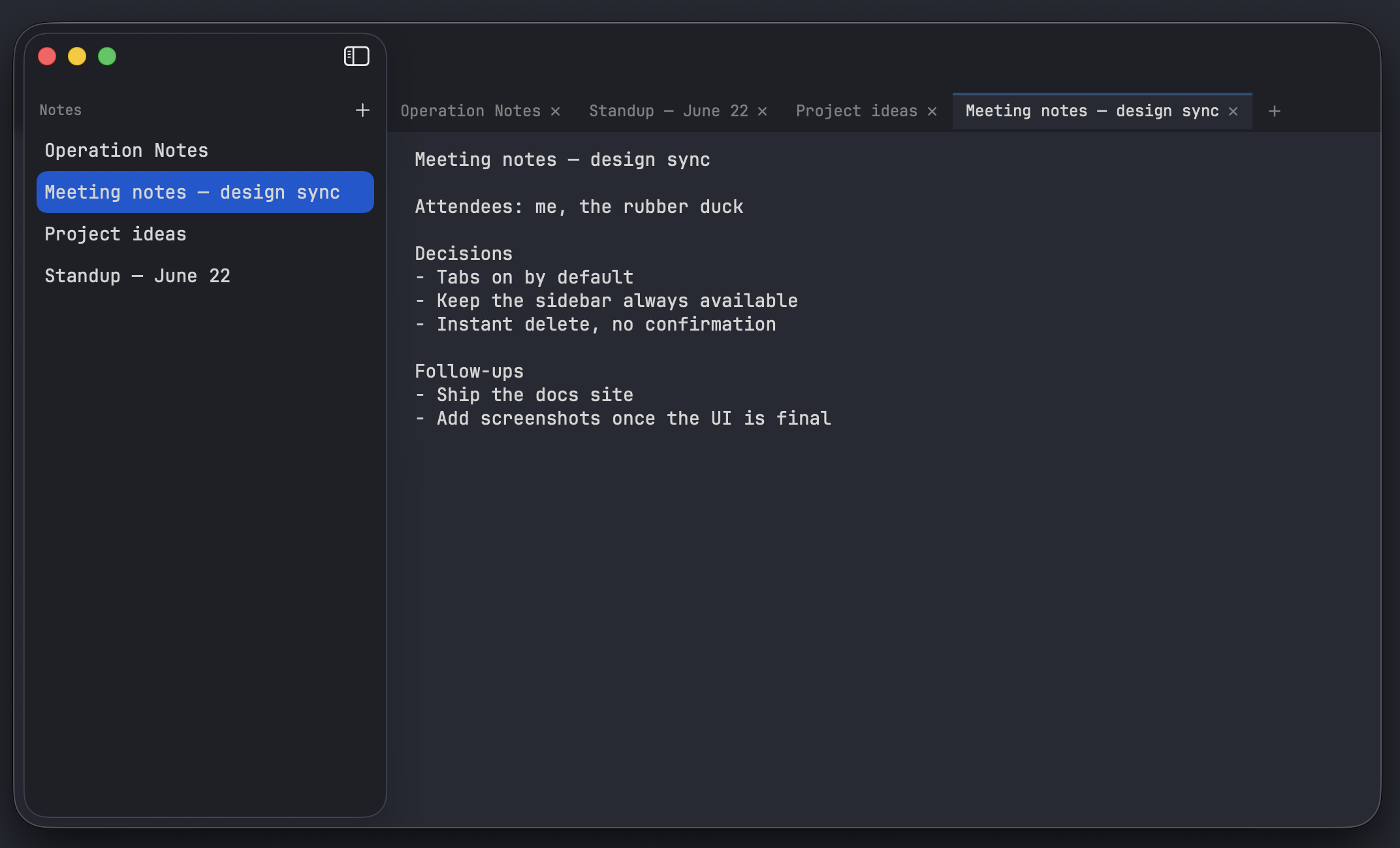This screenshot has width=1400, height=848.
Task: Click the line '- Tabs on by default'
Action: point(524,278)
